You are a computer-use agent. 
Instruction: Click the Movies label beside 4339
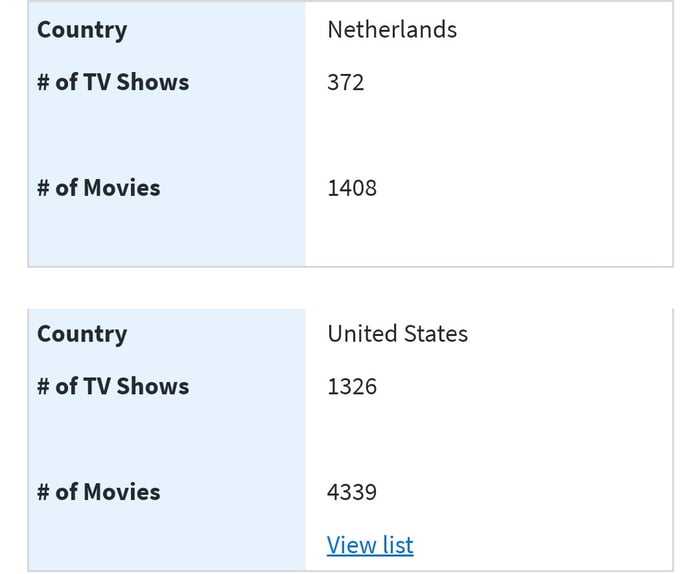(x=99, y=492)
